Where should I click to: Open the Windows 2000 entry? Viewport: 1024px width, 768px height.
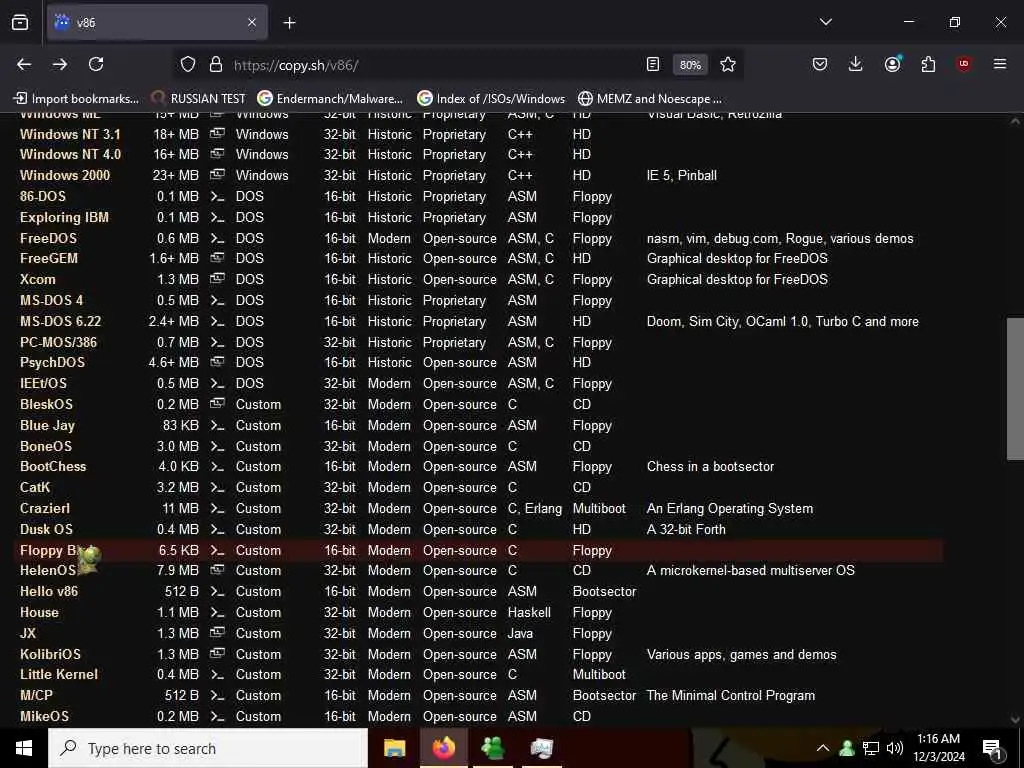[x=65, y=176]
